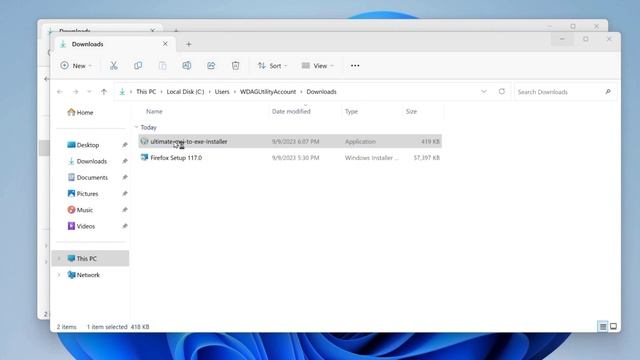640x360 pixels.
Task: Close the Downloads tab
Action: click(165, 44)
